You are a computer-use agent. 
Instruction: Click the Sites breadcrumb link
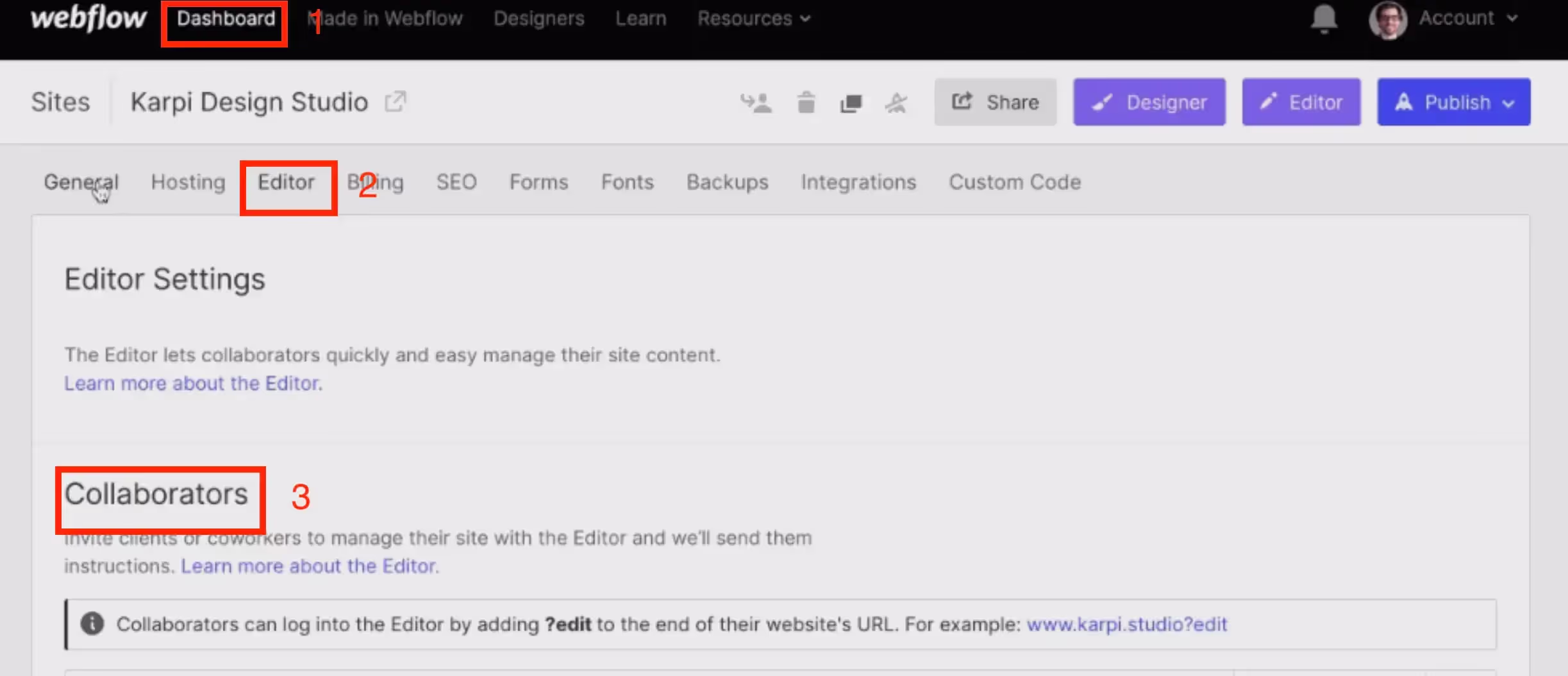pos(61,102)
